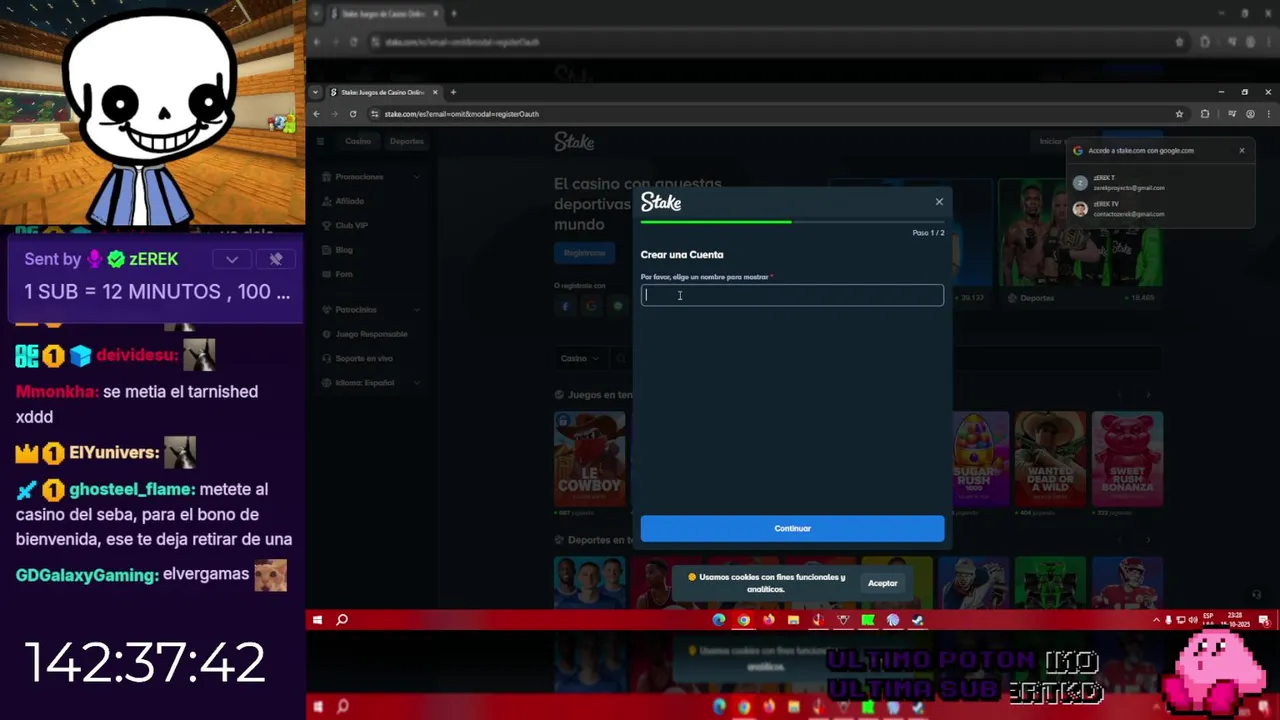
Task: Collapse the pinned message chevron
Action: tap(232, 259)
